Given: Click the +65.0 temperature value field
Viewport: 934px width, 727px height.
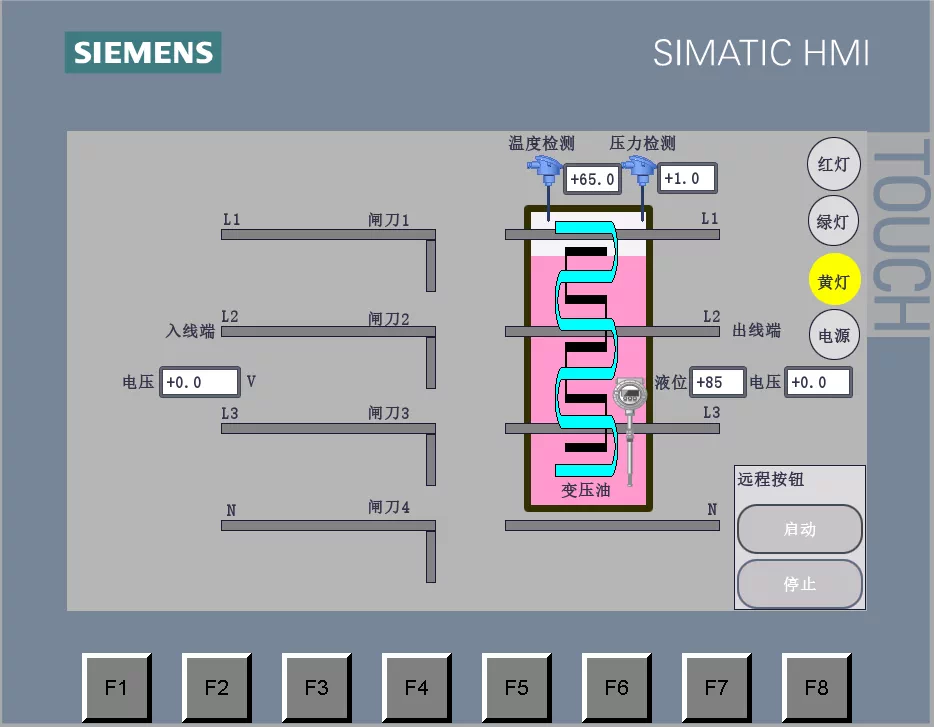Looking at the screenshot, I should pyautogui.click(x=592, y=179).
